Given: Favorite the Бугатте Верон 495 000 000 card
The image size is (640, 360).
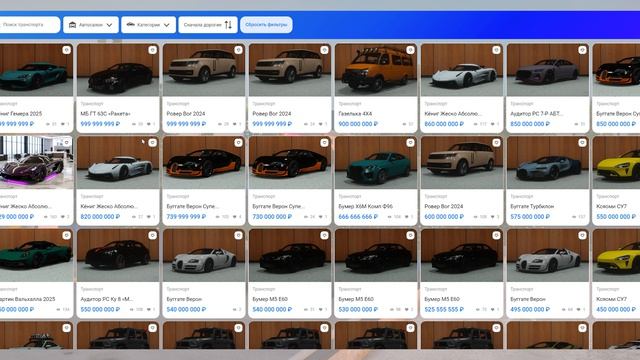Looking at the screenshot, I should tap(582, 235).
